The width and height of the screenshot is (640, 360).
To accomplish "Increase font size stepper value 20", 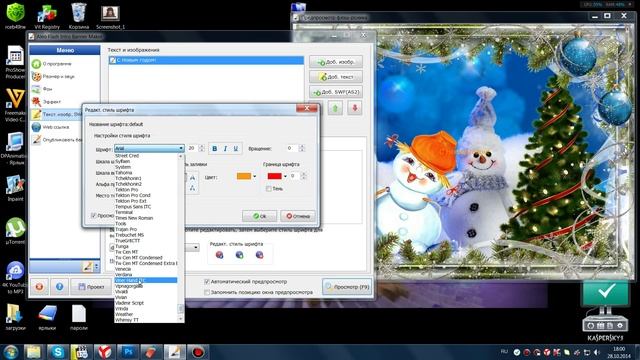I will click(201, 147).
